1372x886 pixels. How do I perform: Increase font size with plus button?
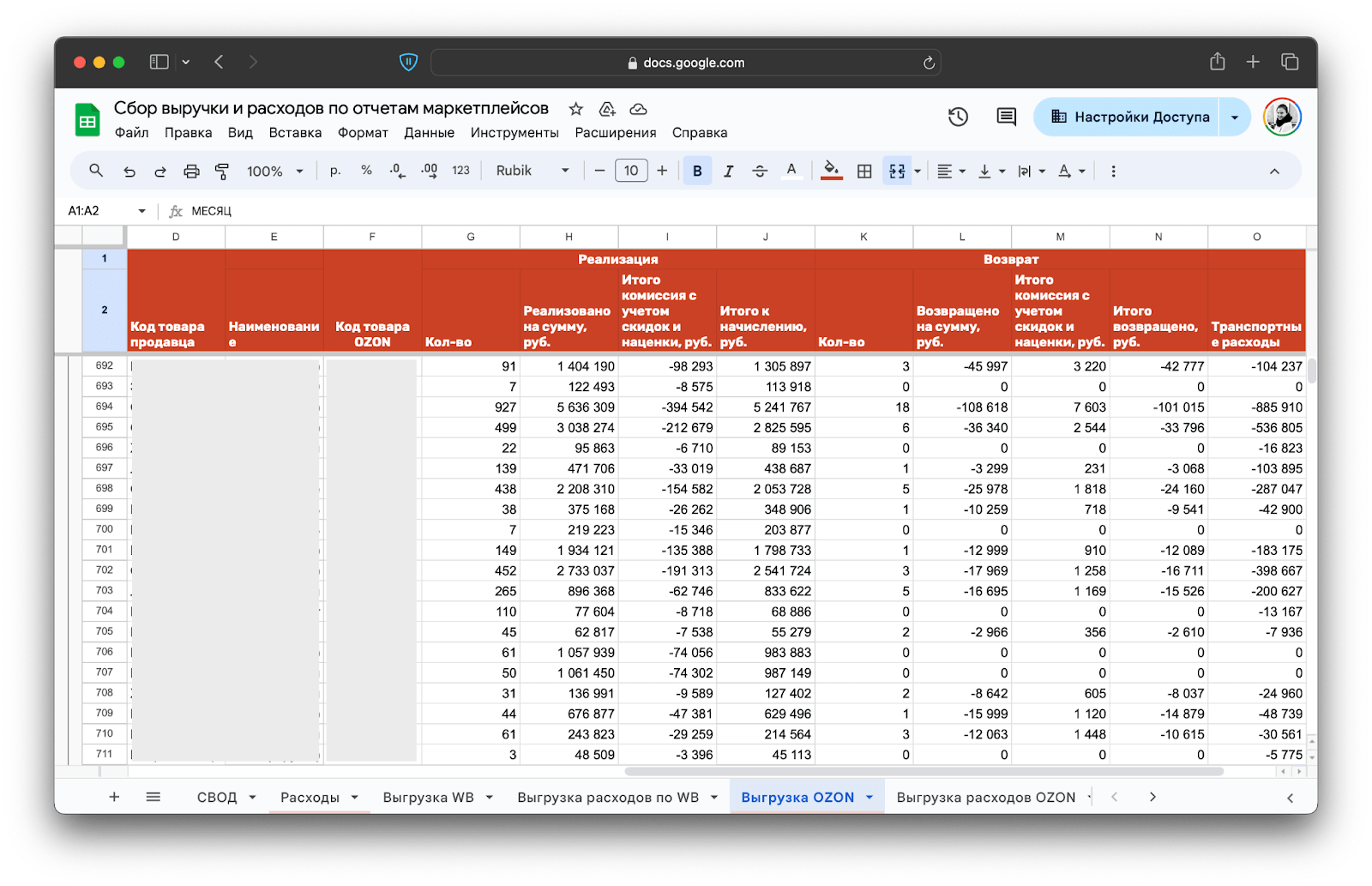click(662, 171)
